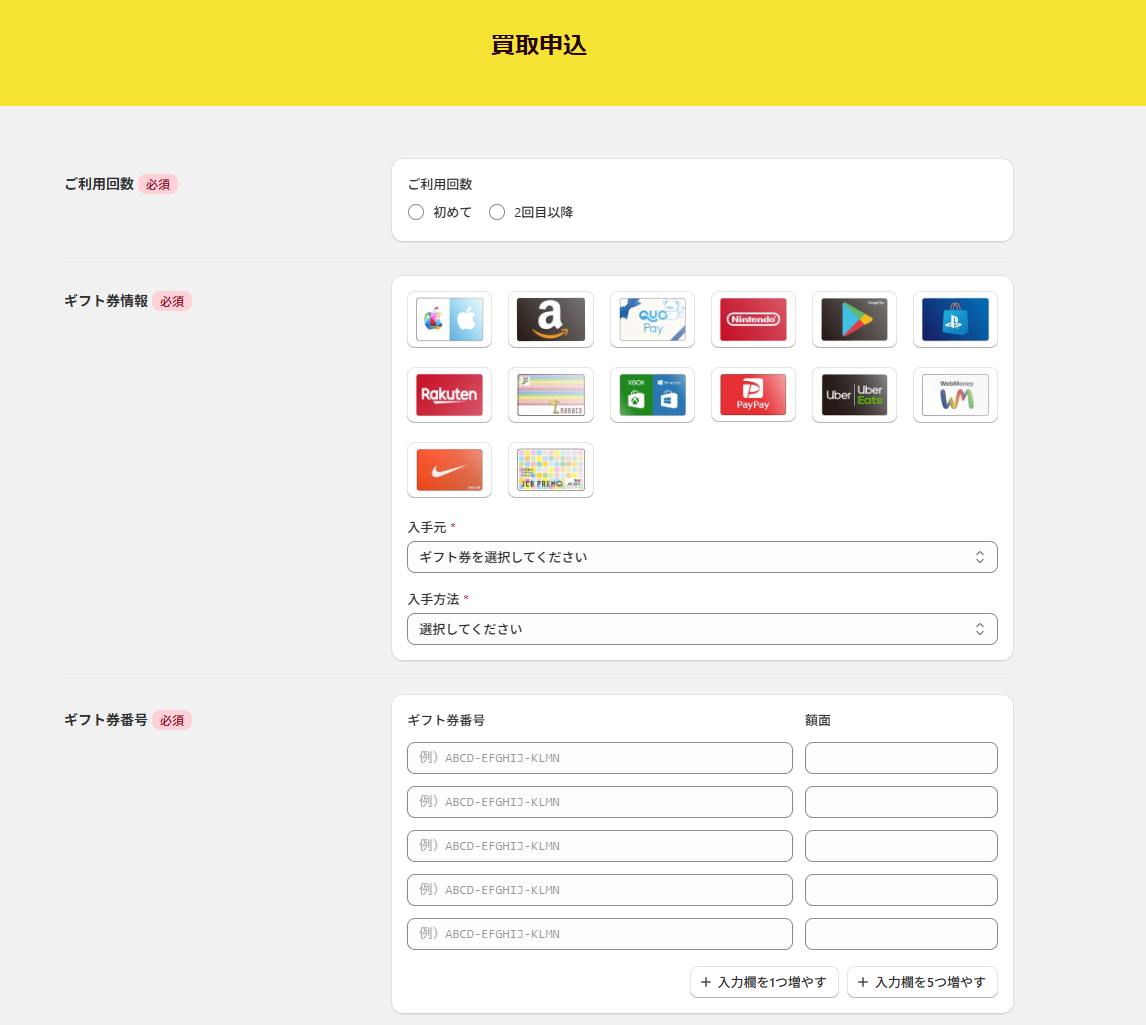Pick the QUO Pay card
This screenshot has height=1025, width=1146.
pos(652,319)
